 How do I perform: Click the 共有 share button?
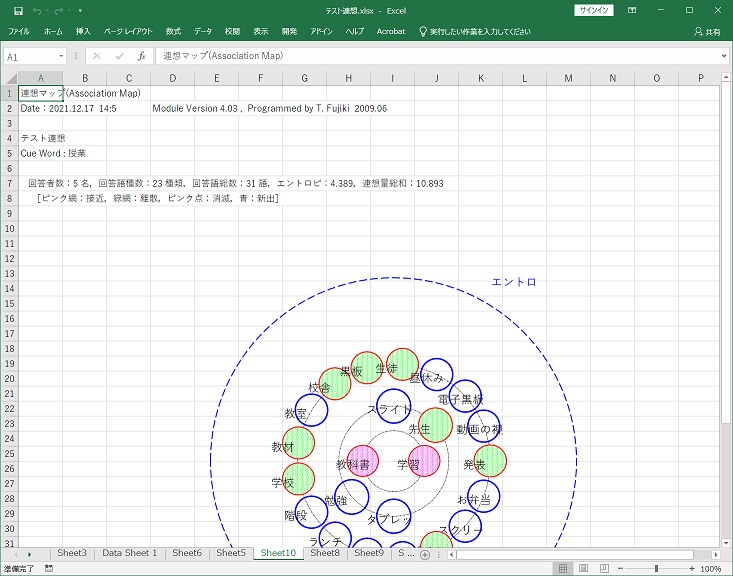click(706, 32)
